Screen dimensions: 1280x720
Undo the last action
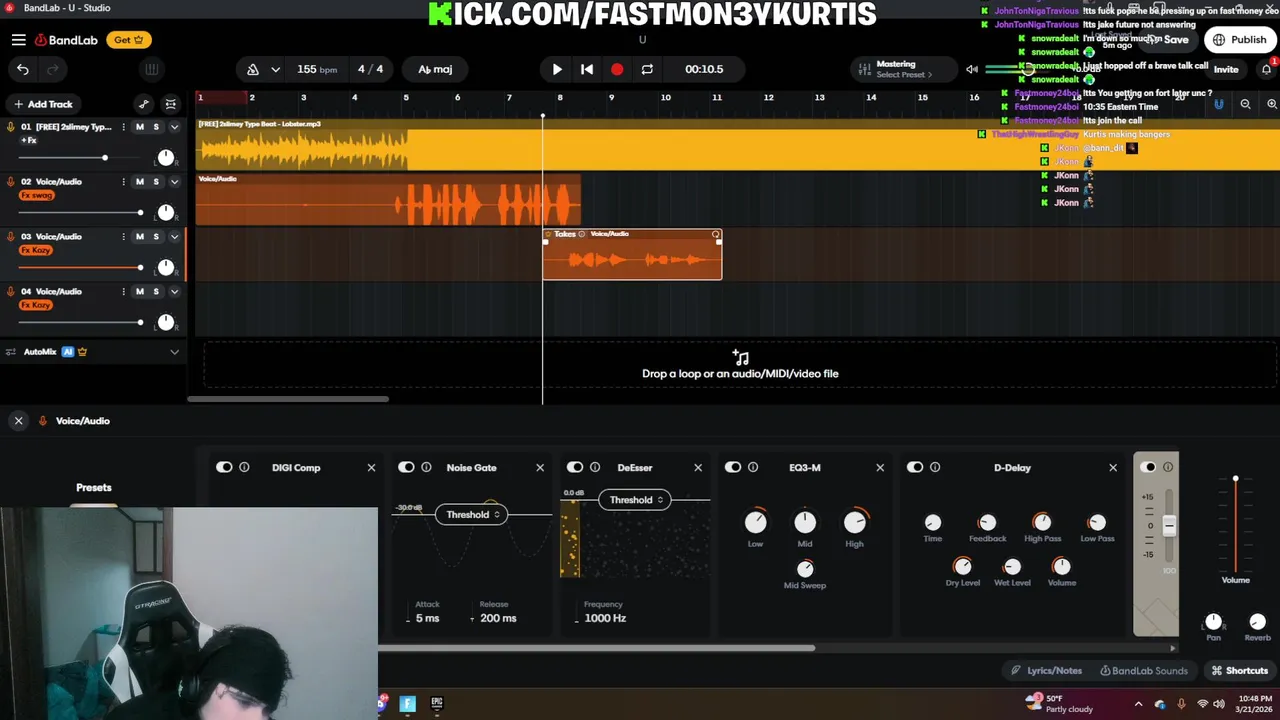[x=23, y=69]
